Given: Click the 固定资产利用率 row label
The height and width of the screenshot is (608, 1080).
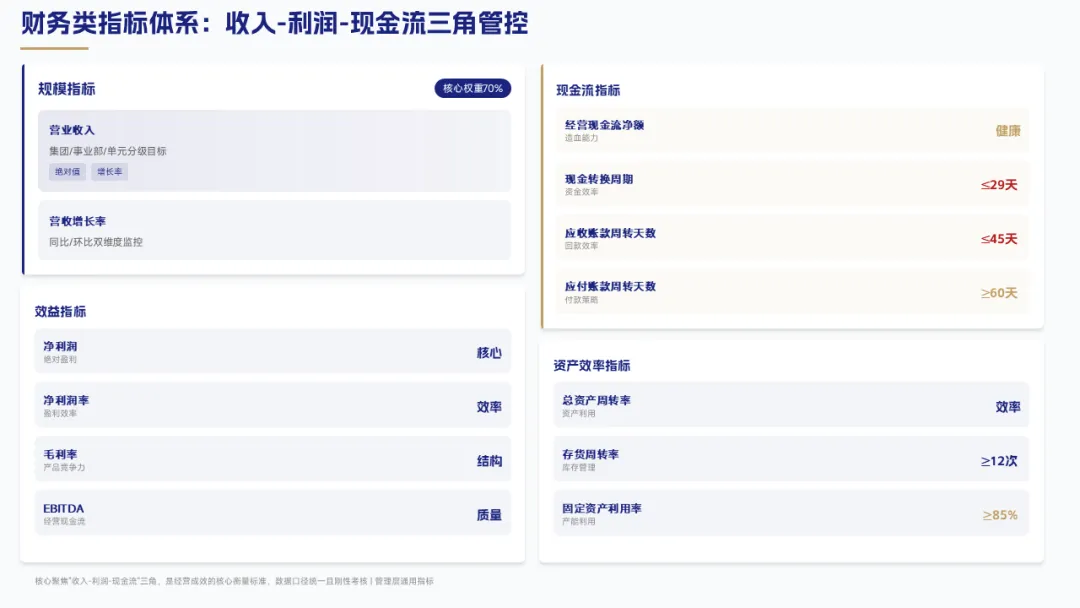Looking at the screenshot, I should pyautogui.click(x=602, y=508).
